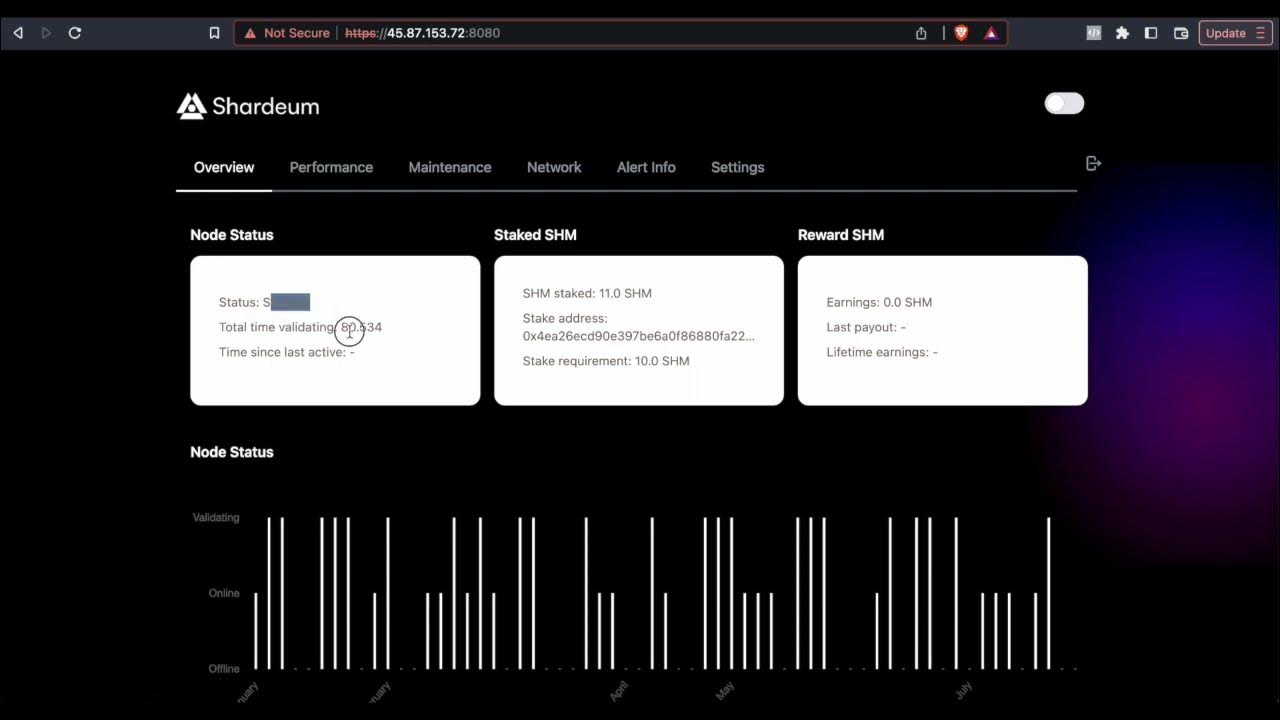The image size is (1280, 720).
Task: Click the 'Reward SHM' section heading
Action: pos(841,235)
